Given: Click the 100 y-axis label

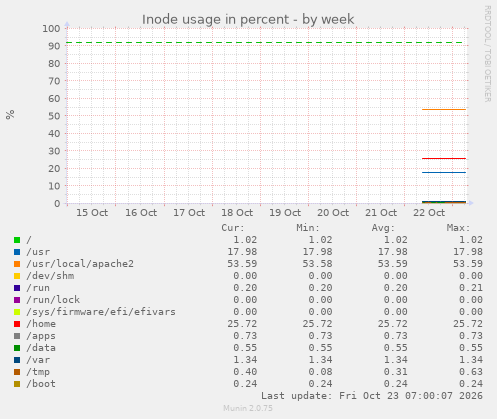Looking at the screenshot, I should (x=51, y=29).
